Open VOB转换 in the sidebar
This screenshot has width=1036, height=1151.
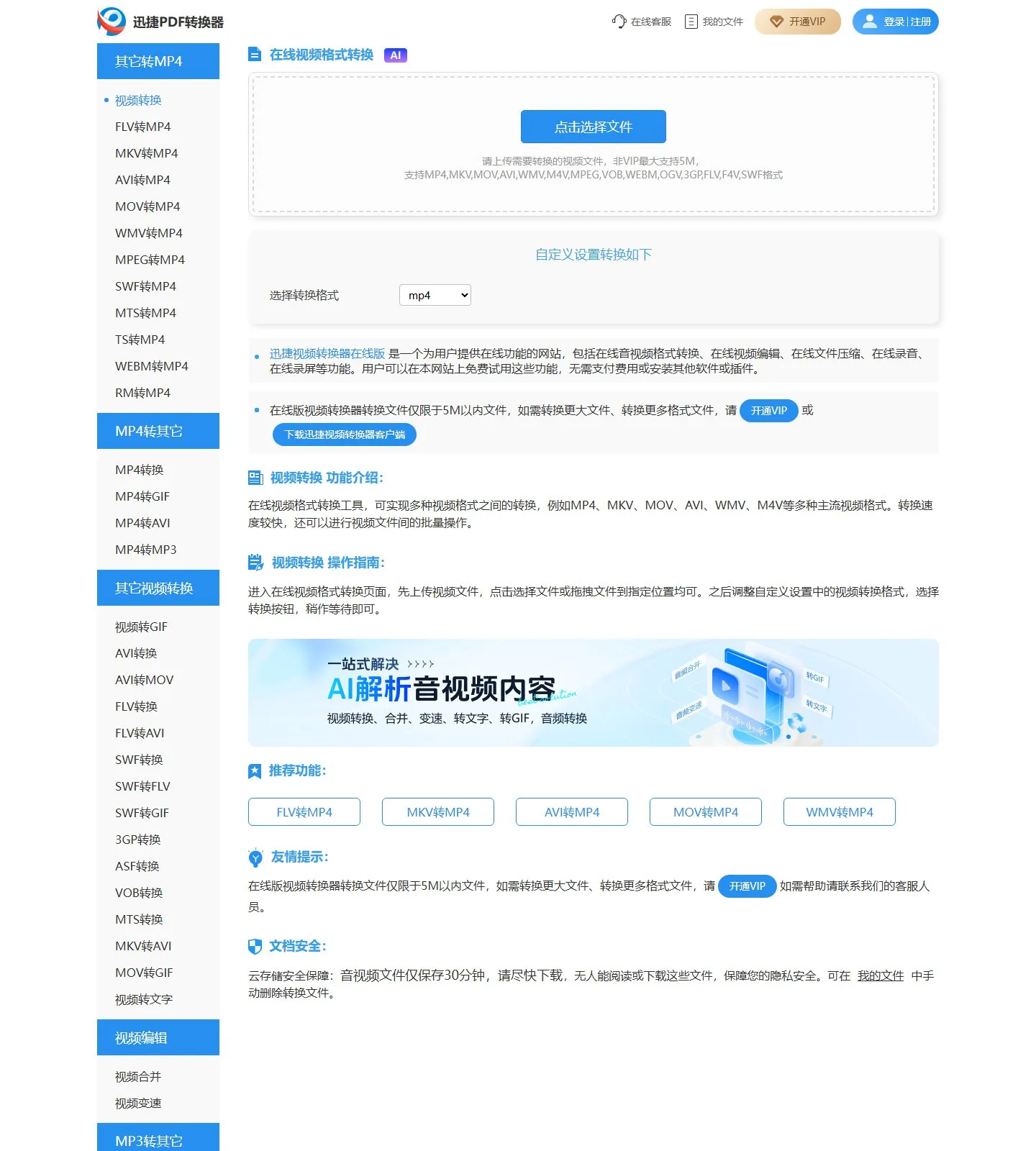[139, 893]
